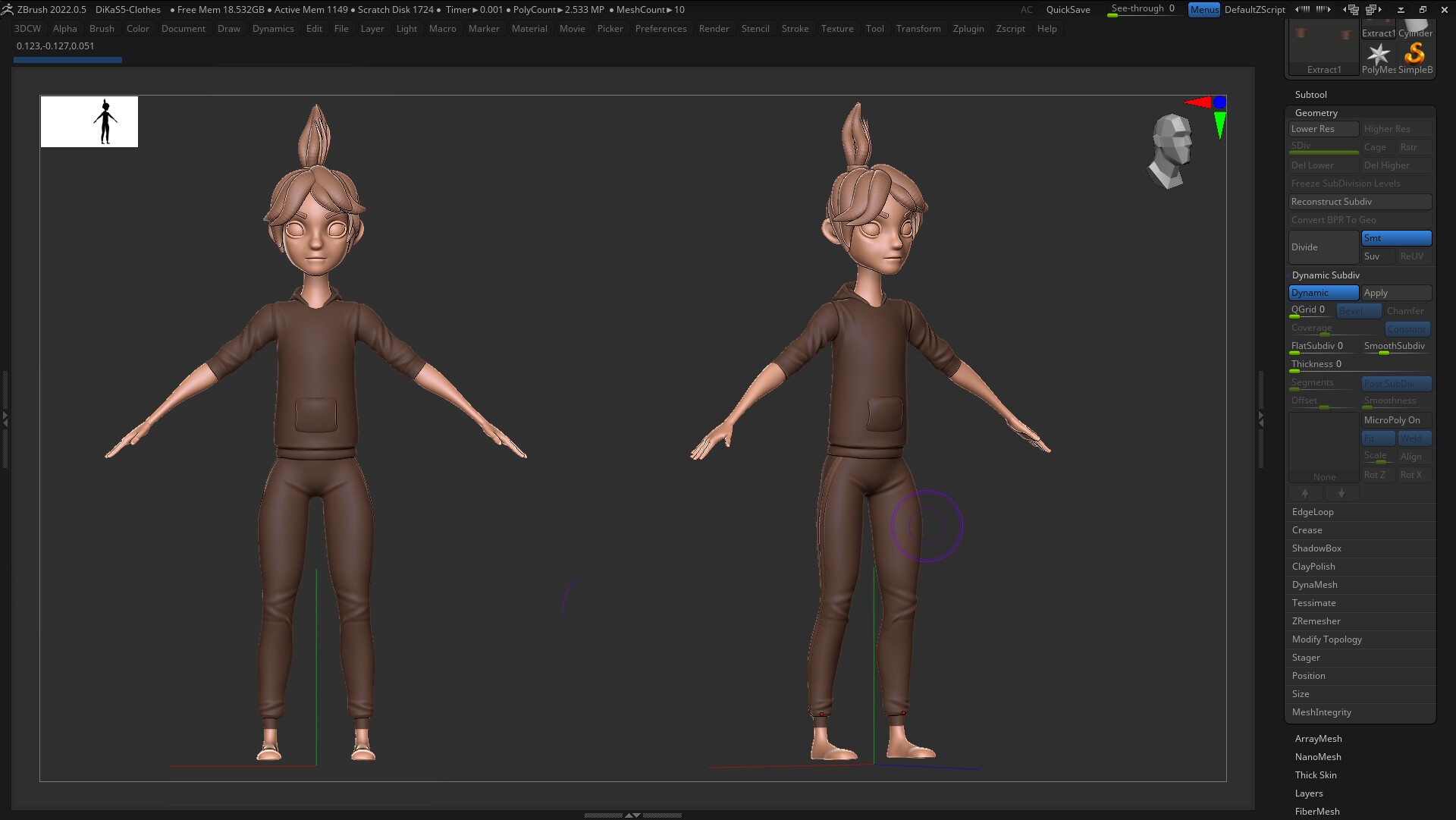Viewport: 1456px width, 820px height.
Task: Click the Extract1 active tool thumbnail
Action: click(x=1323, y=46)
